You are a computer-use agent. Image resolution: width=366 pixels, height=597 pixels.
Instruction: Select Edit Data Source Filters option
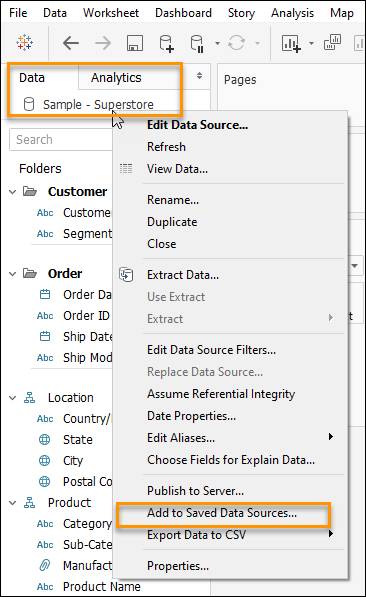[x=211, y=350]
